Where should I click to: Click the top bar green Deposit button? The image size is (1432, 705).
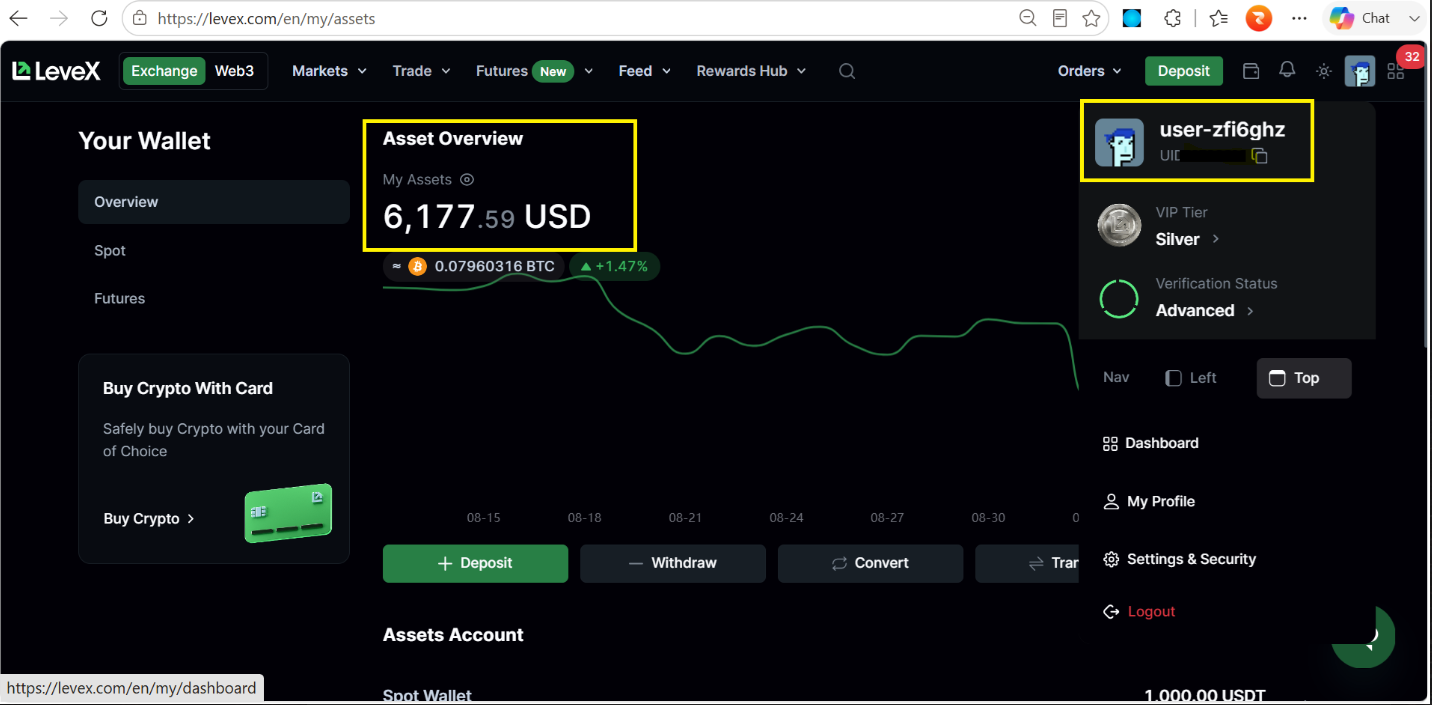point(1184,71)
